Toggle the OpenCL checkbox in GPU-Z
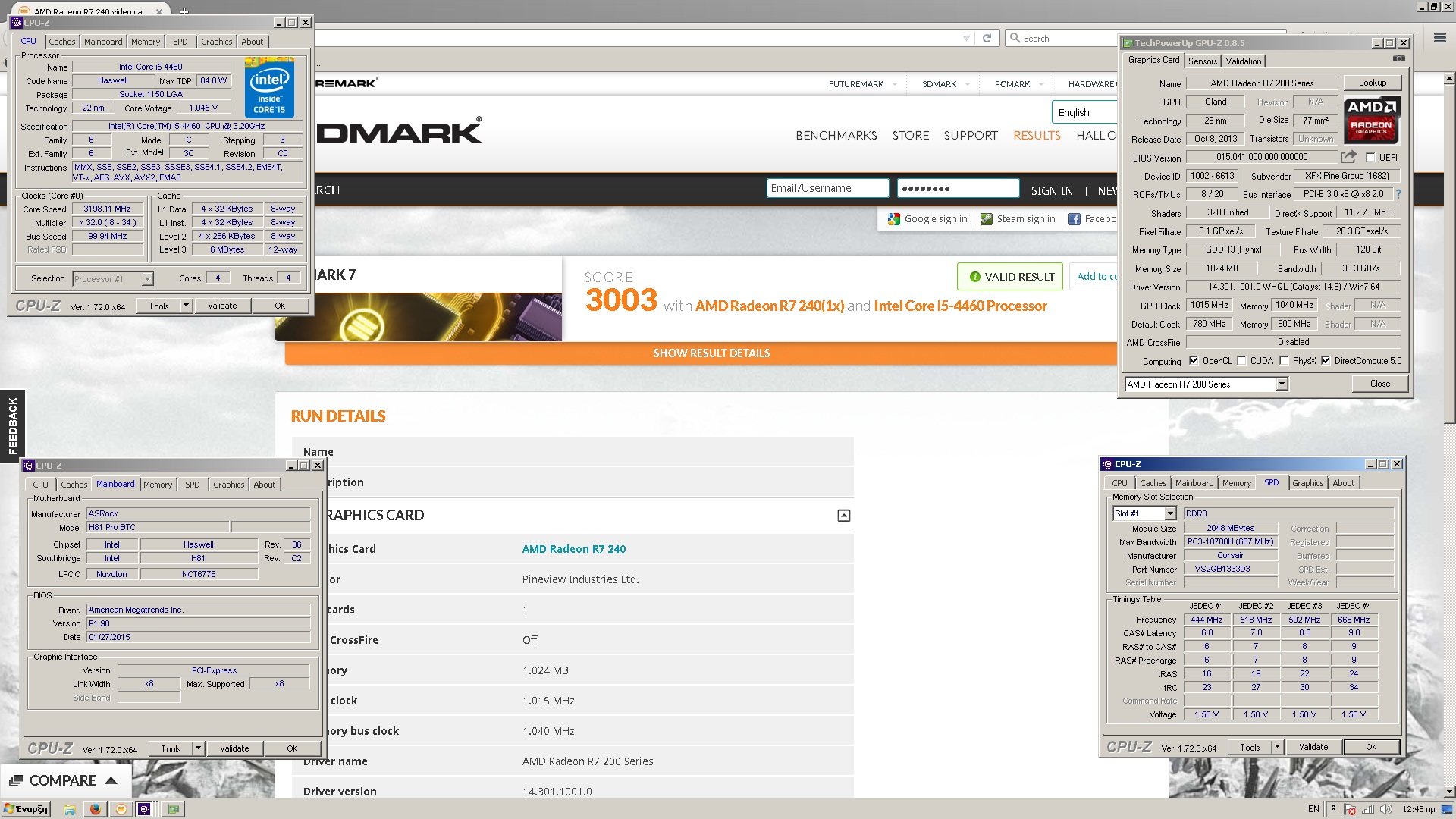The height and width of the screenshot is (819, 1456). click(1194, 361)
